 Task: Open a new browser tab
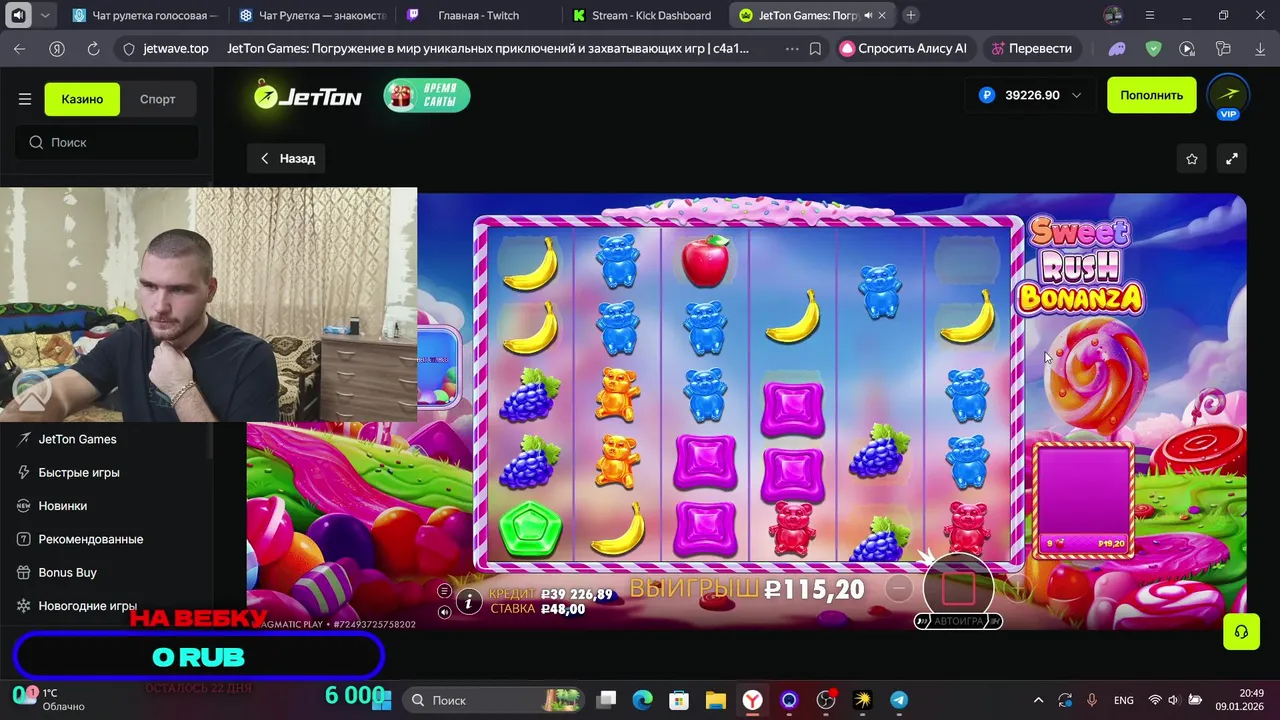(911, 15)
